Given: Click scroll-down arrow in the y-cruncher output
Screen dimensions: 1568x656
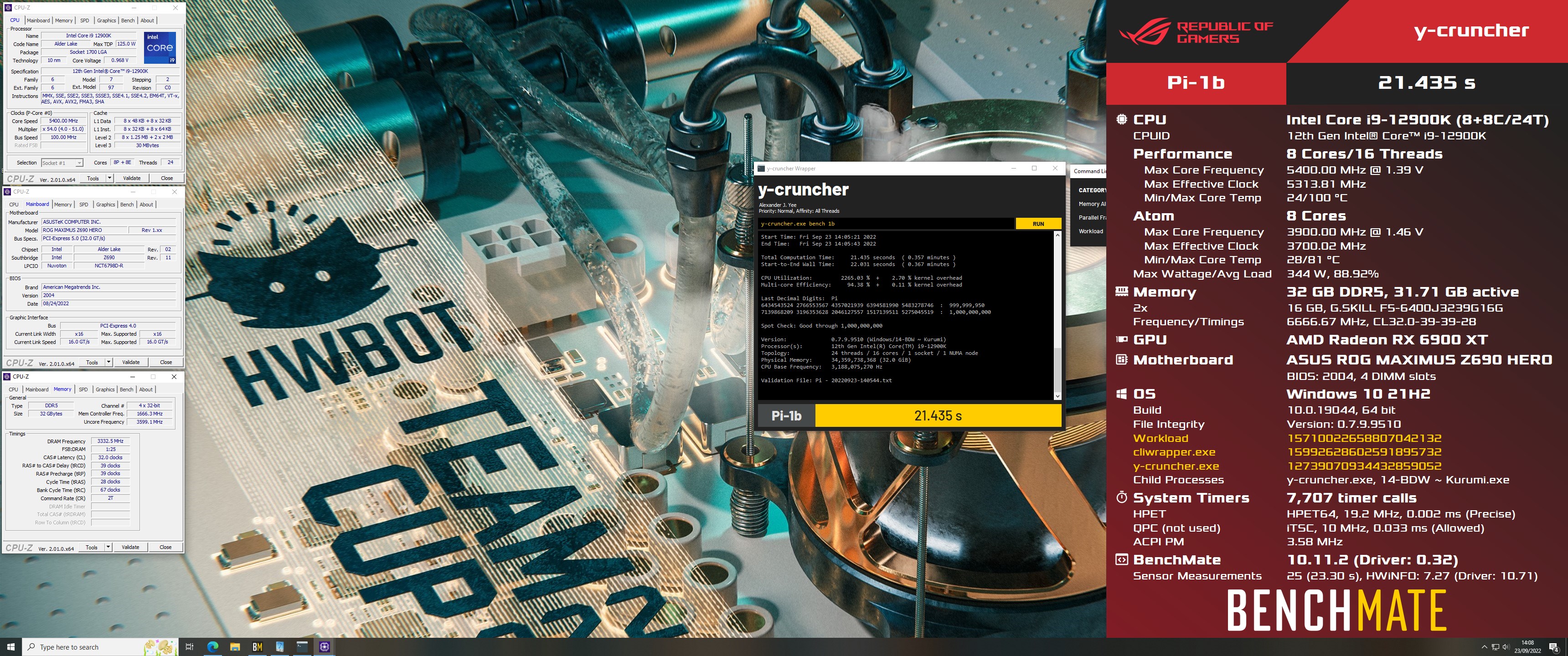Looking at the screenshot, I should (1057, 396).
